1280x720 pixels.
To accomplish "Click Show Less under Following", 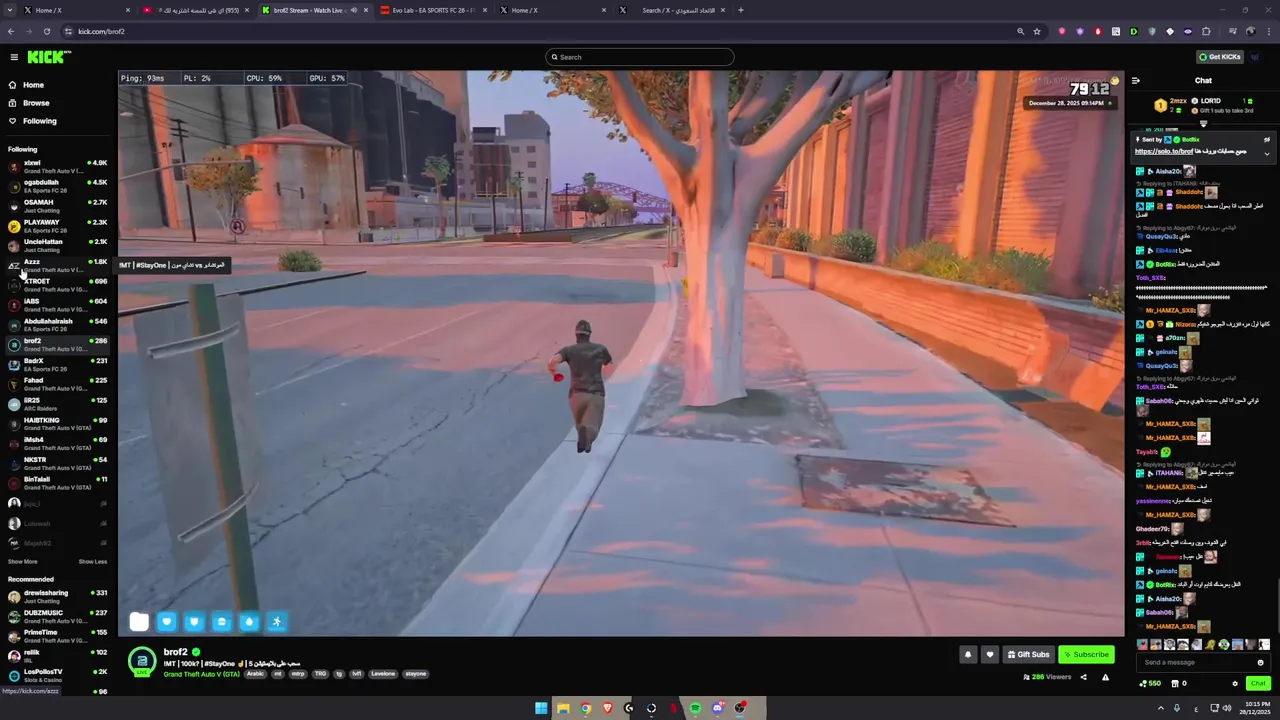I will (93, 562).
